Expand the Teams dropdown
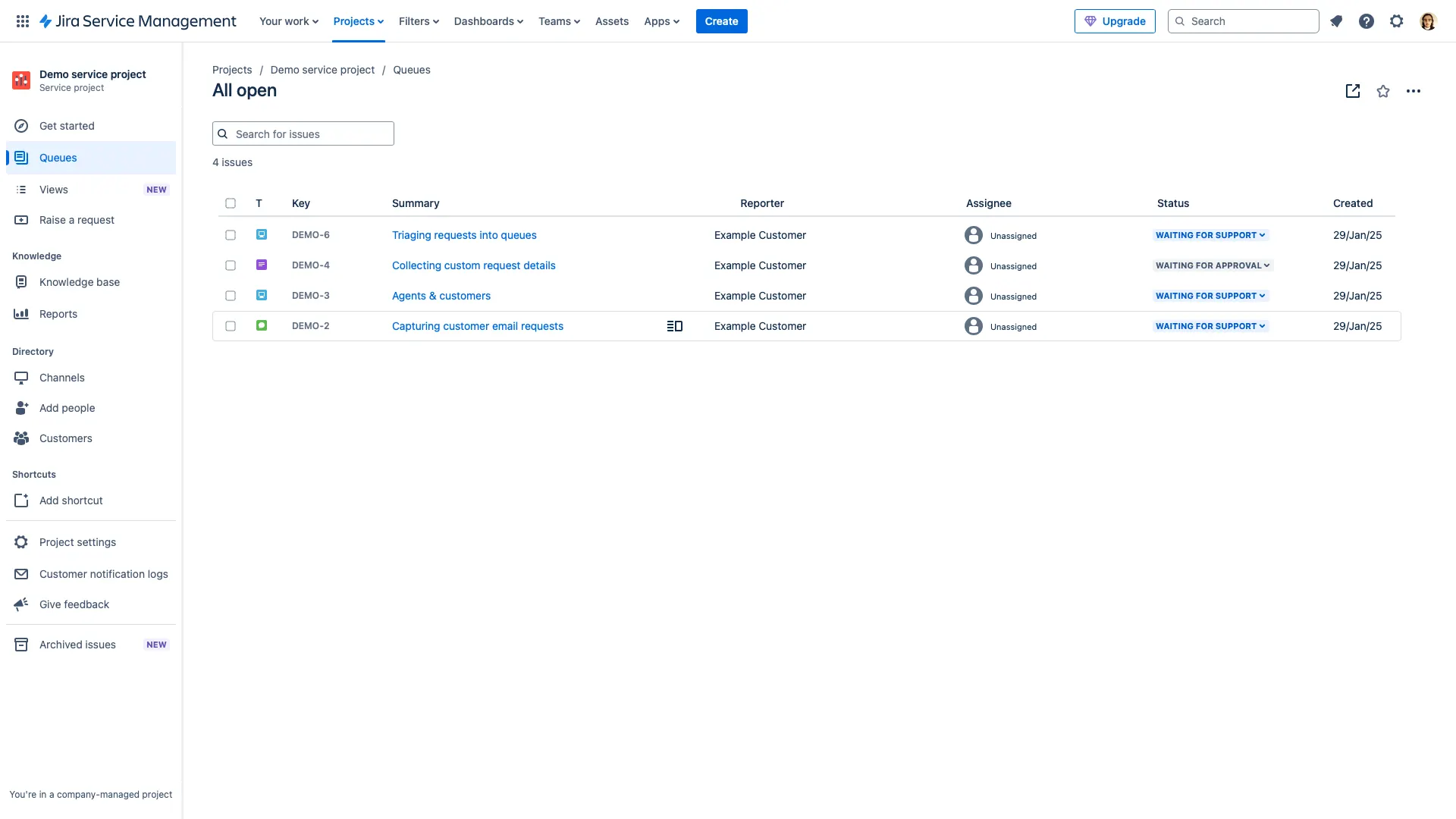Viewport: 1456px width, 819px height. [559, 21]
